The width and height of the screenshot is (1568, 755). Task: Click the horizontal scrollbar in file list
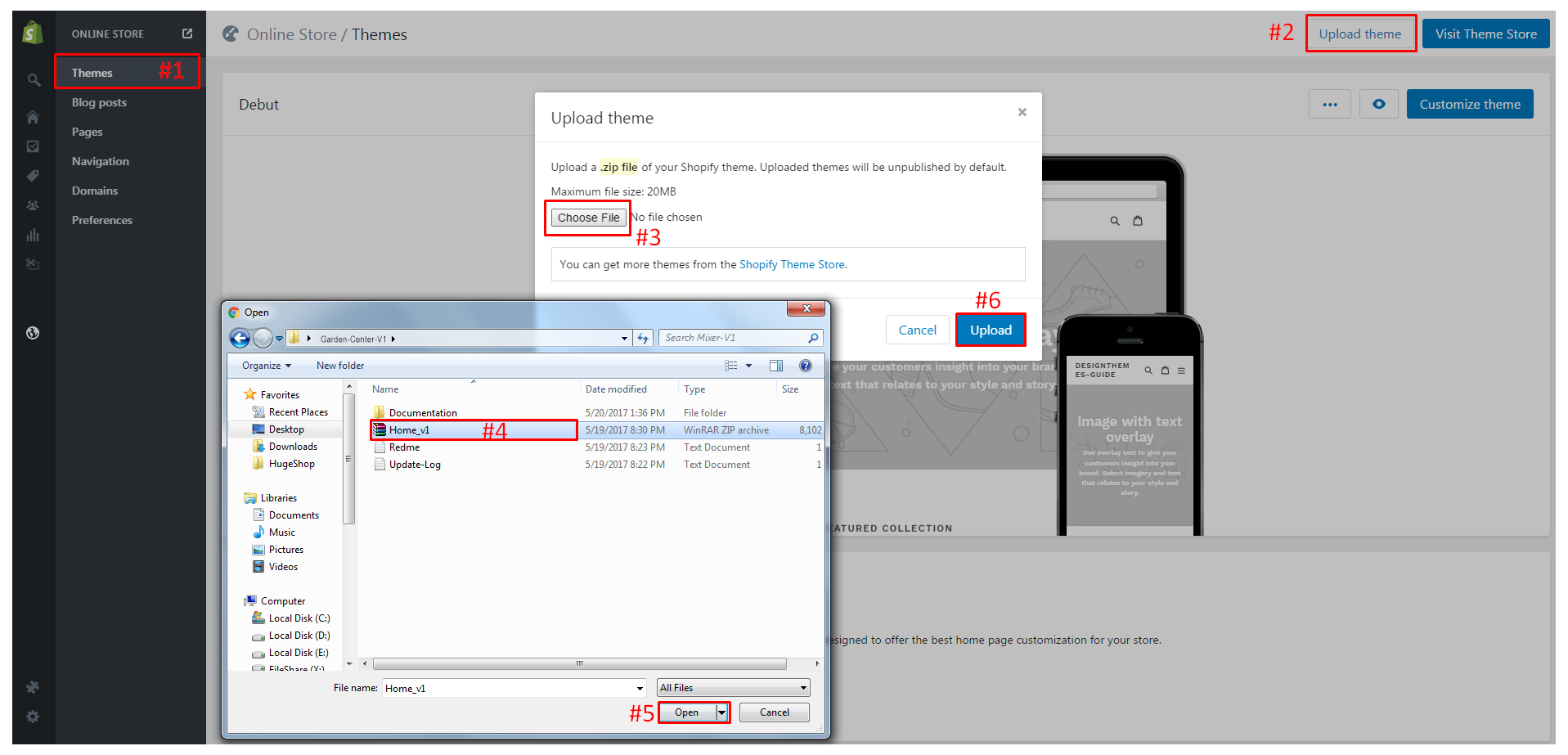pos(579,663)
